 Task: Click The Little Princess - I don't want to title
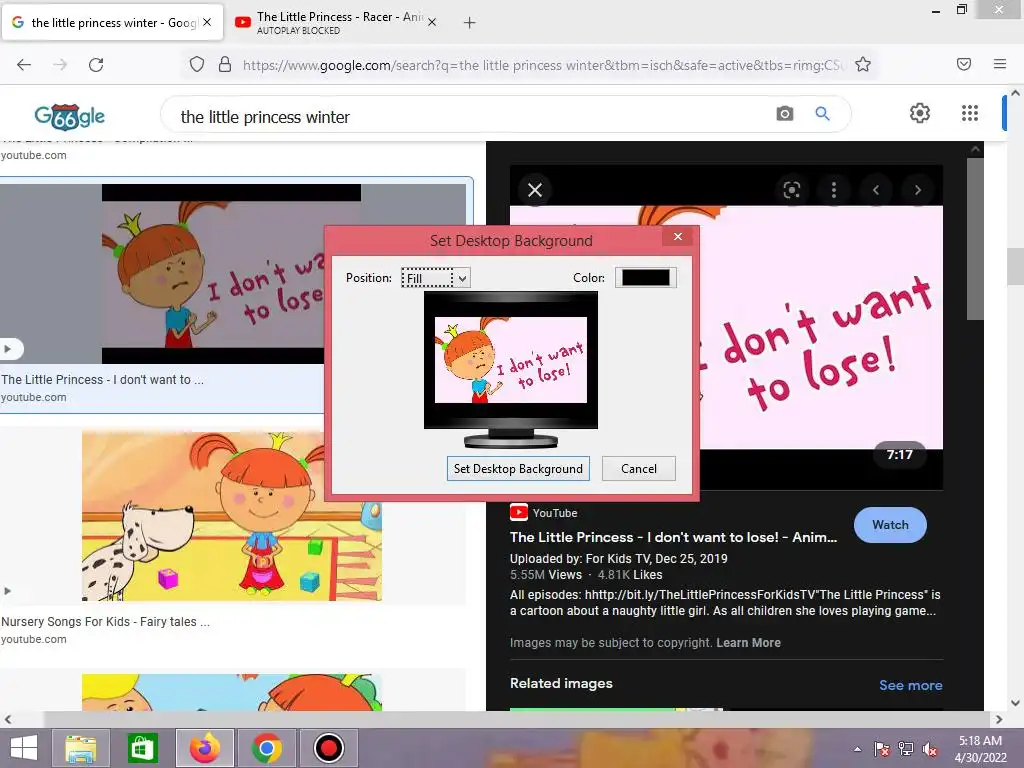point(103,379)
